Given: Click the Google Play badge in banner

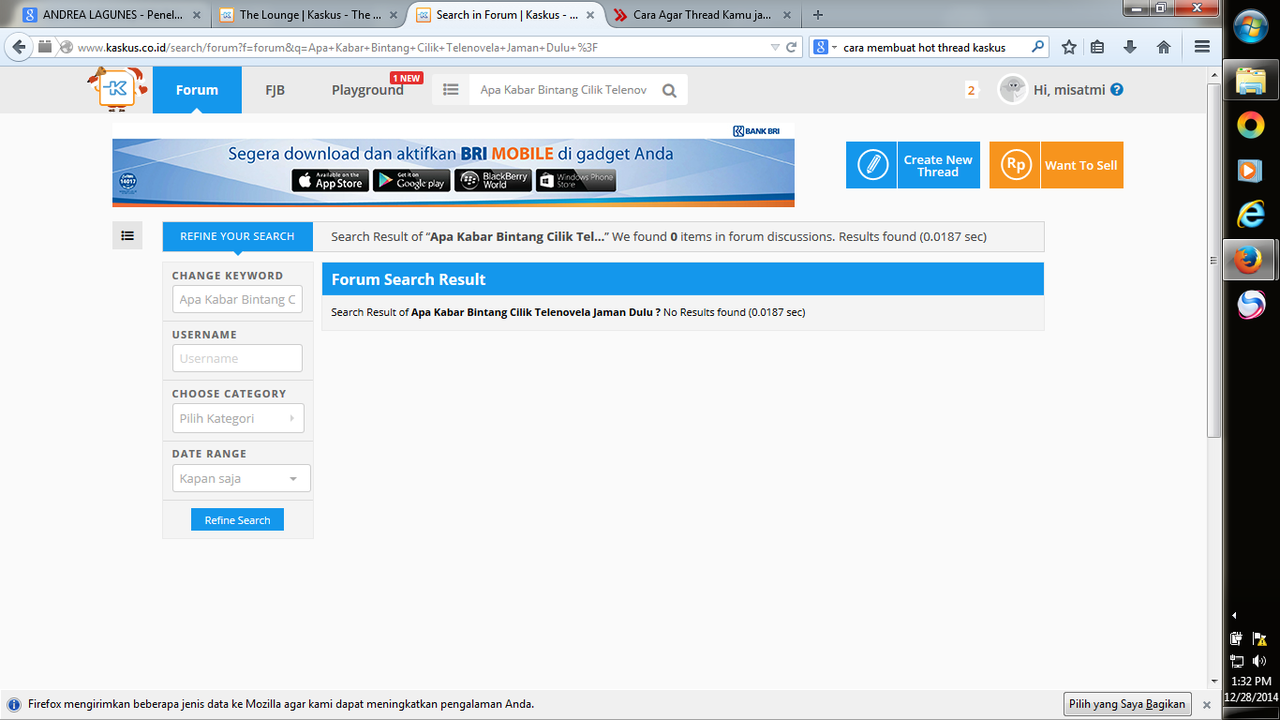Looking at the screenshot, I should 411,180.
